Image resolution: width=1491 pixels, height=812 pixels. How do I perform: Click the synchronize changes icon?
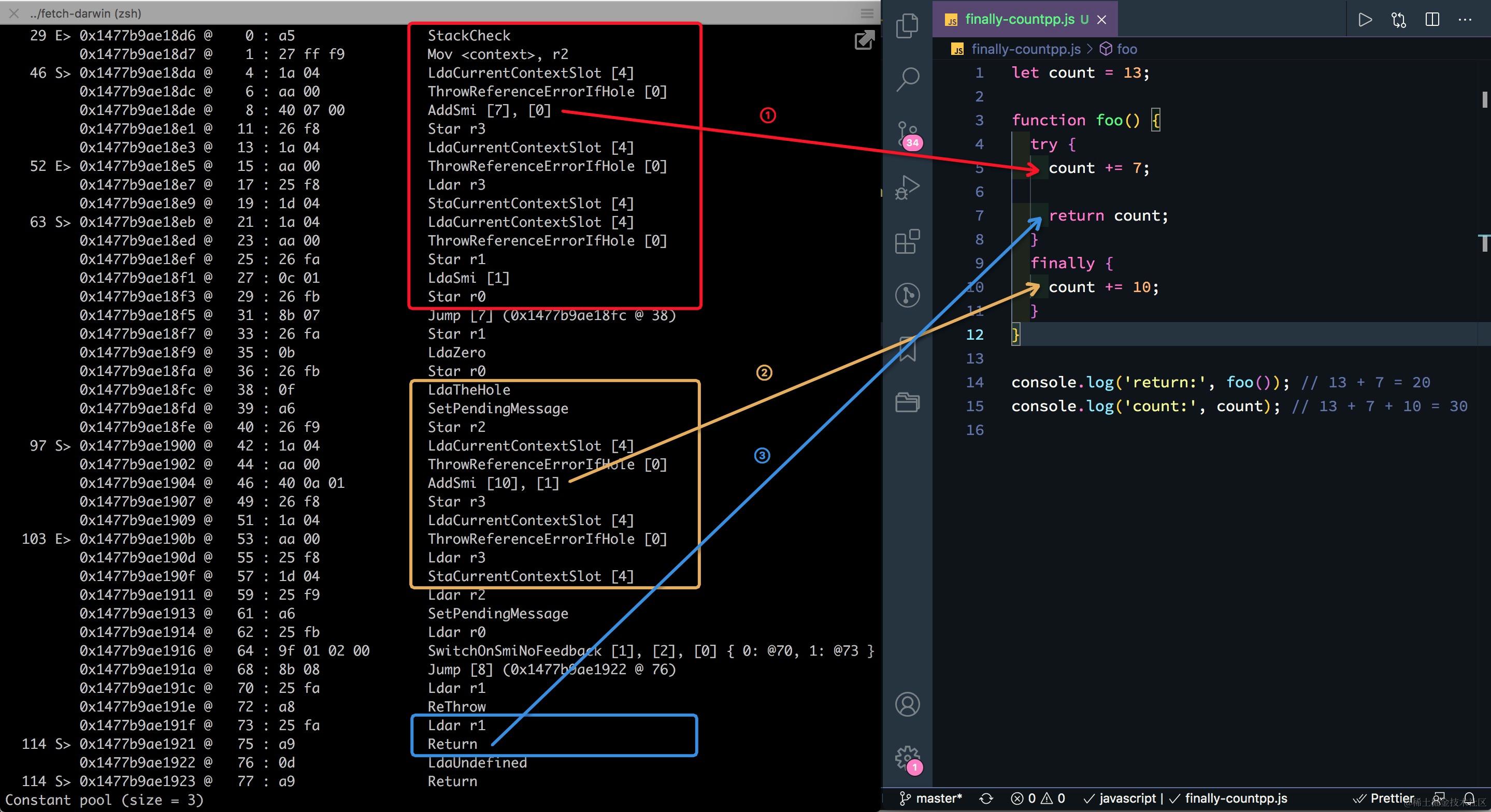[x=986, y=799]
